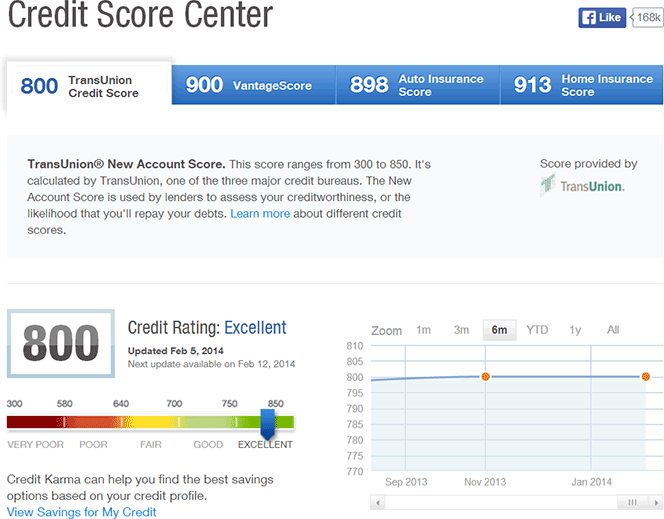Click the Credit Score Center heading
This screenshot has width=664, height=519.
coord(140,14)
